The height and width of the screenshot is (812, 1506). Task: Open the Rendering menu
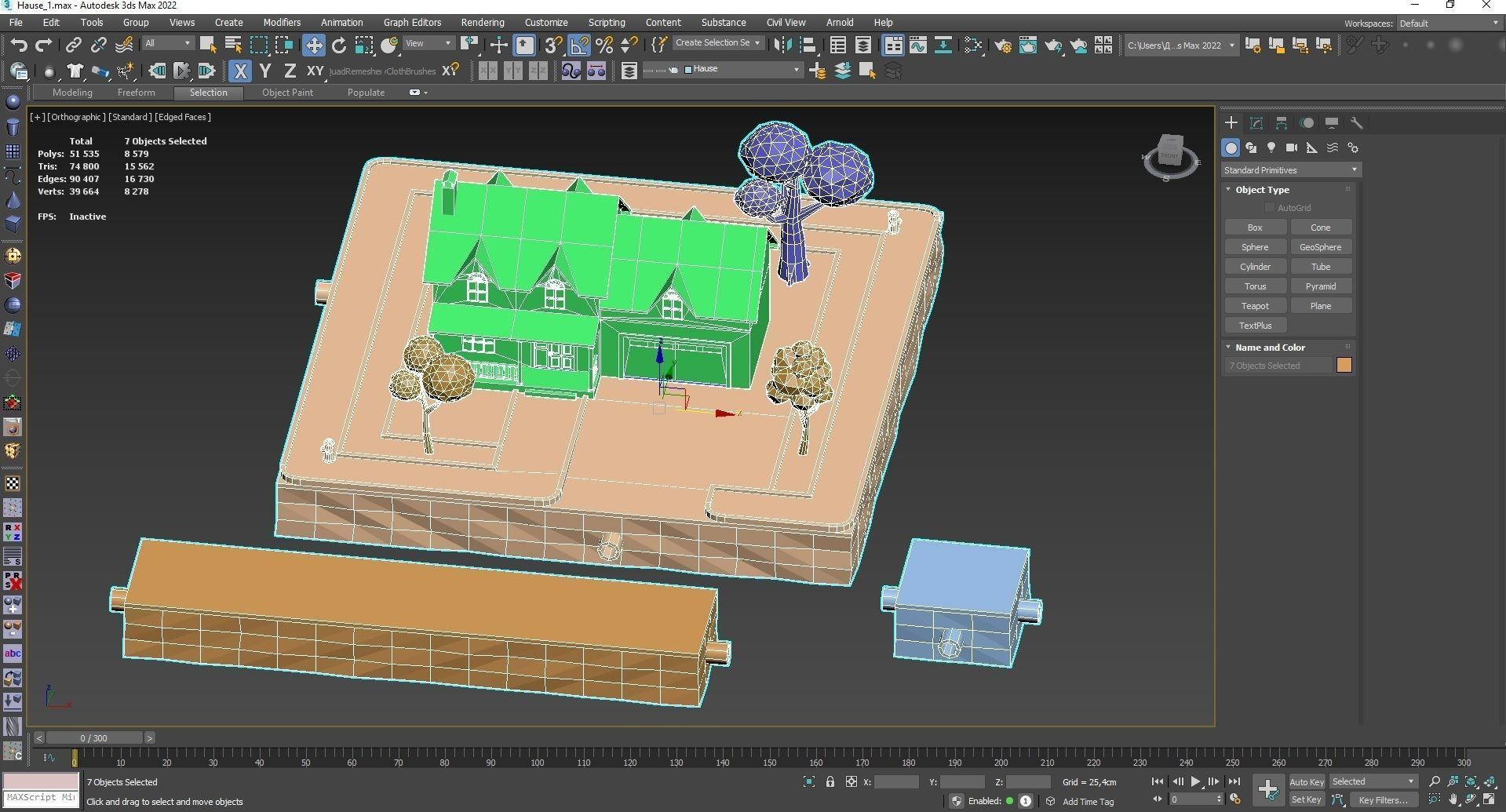pos(483,23)
